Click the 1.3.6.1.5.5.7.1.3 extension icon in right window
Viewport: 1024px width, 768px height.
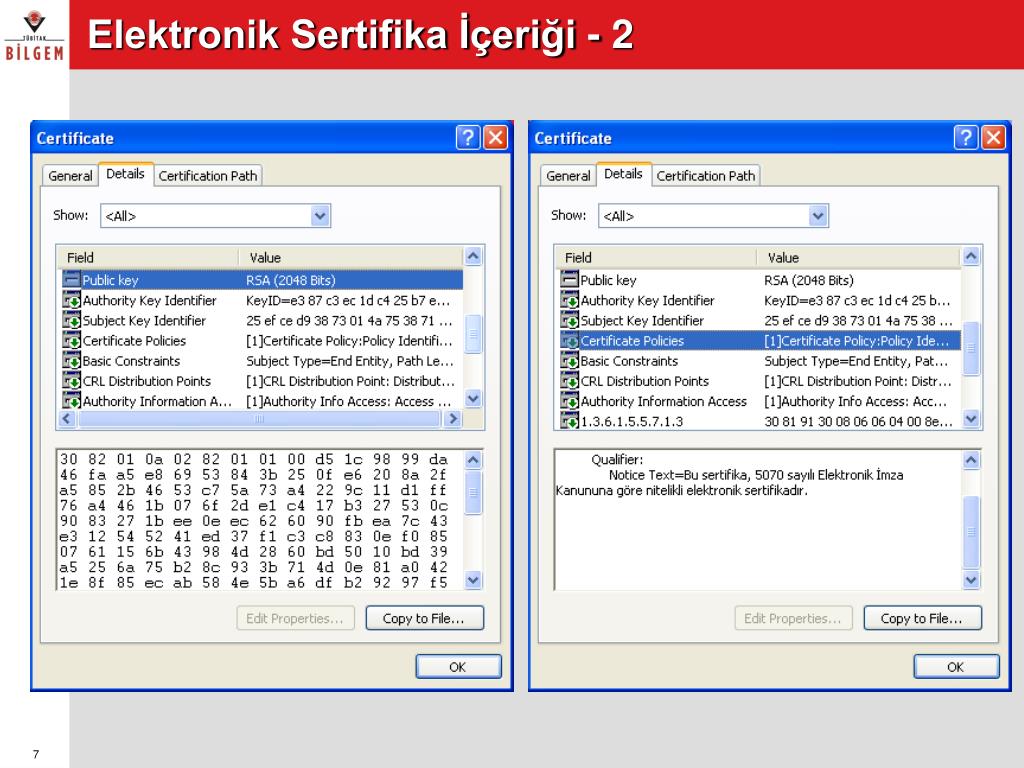569,421
